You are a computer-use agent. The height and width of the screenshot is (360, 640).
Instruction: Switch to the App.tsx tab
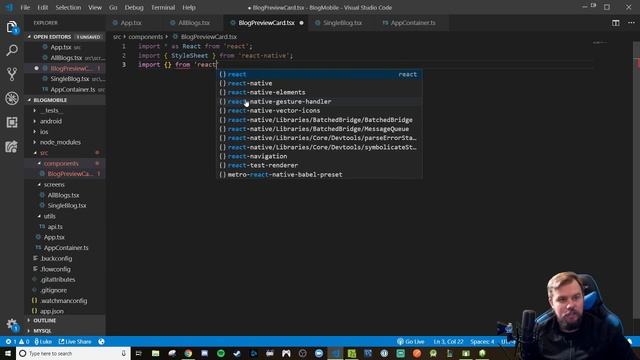(131, 23)
